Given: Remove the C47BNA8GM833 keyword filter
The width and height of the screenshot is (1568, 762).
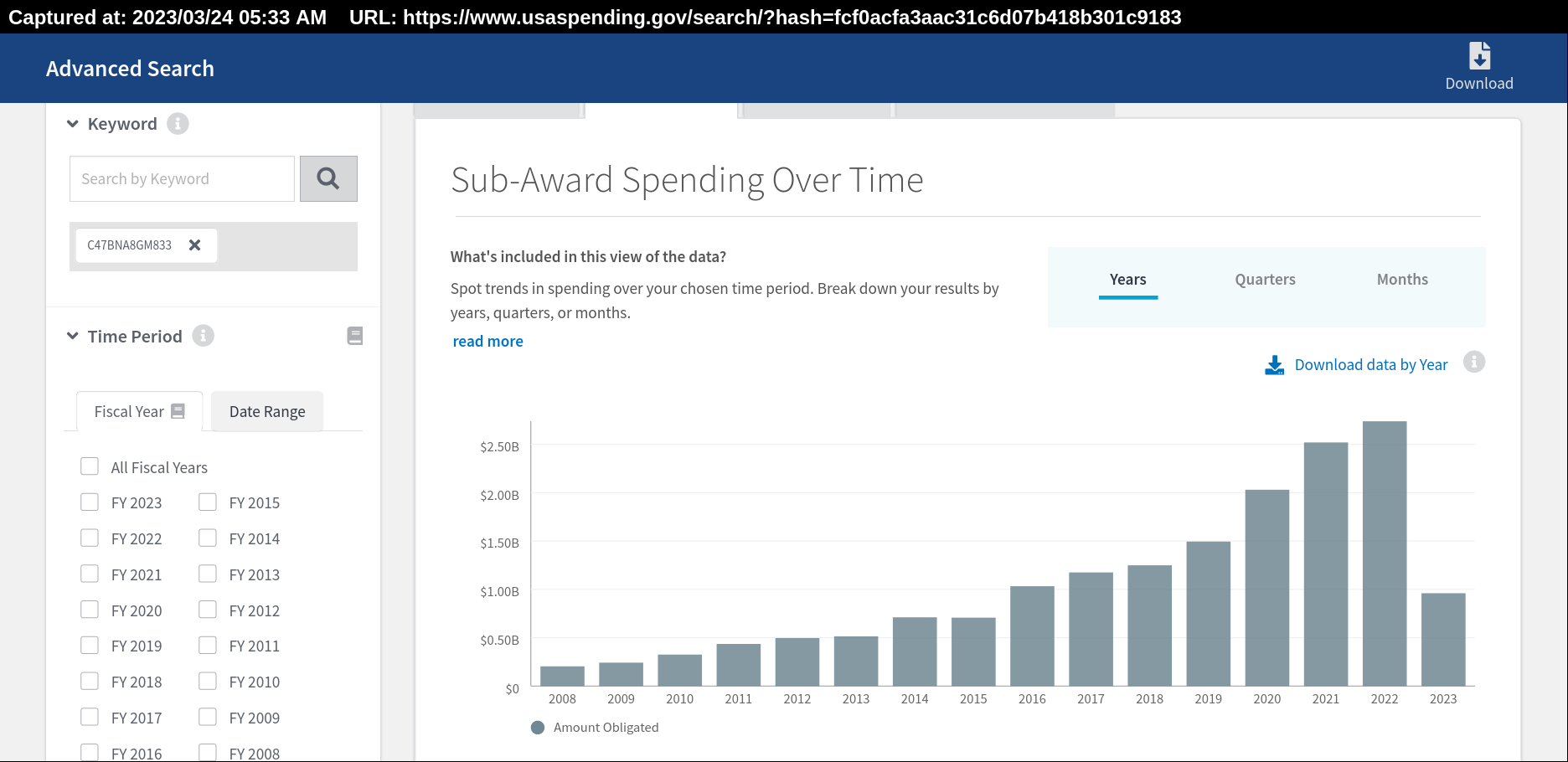Looking at the screenshot, I should 195,245.
